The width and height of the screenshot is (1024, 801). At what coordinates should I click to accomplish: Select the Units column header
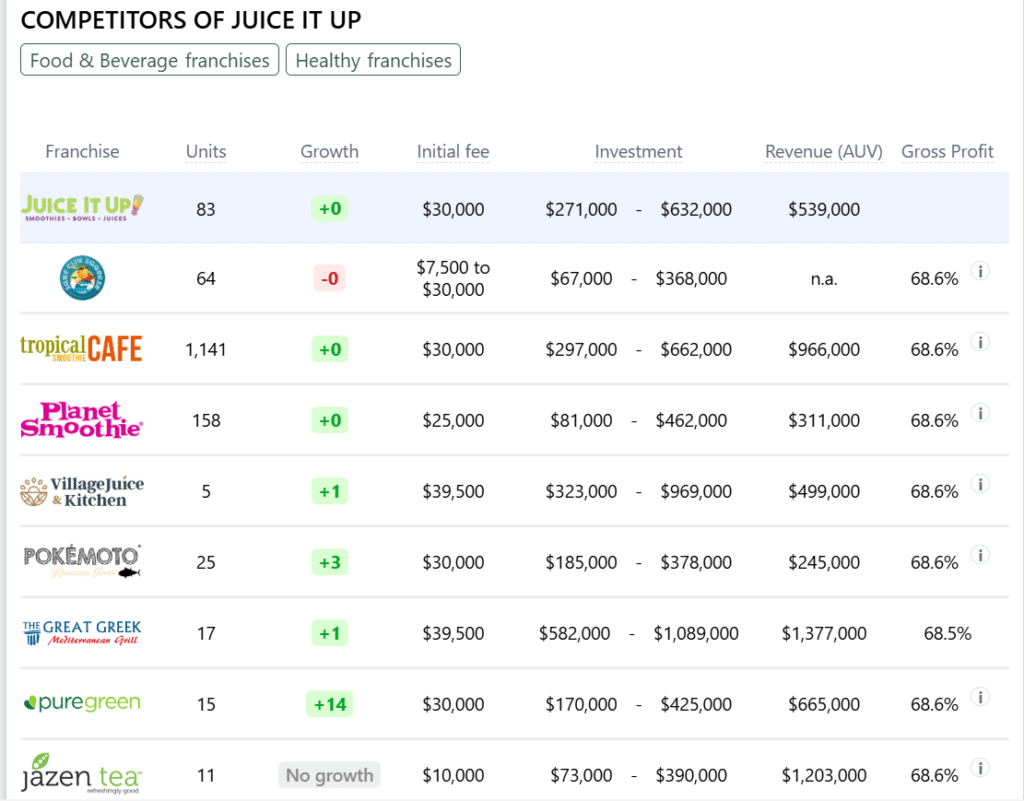(206, 151)
